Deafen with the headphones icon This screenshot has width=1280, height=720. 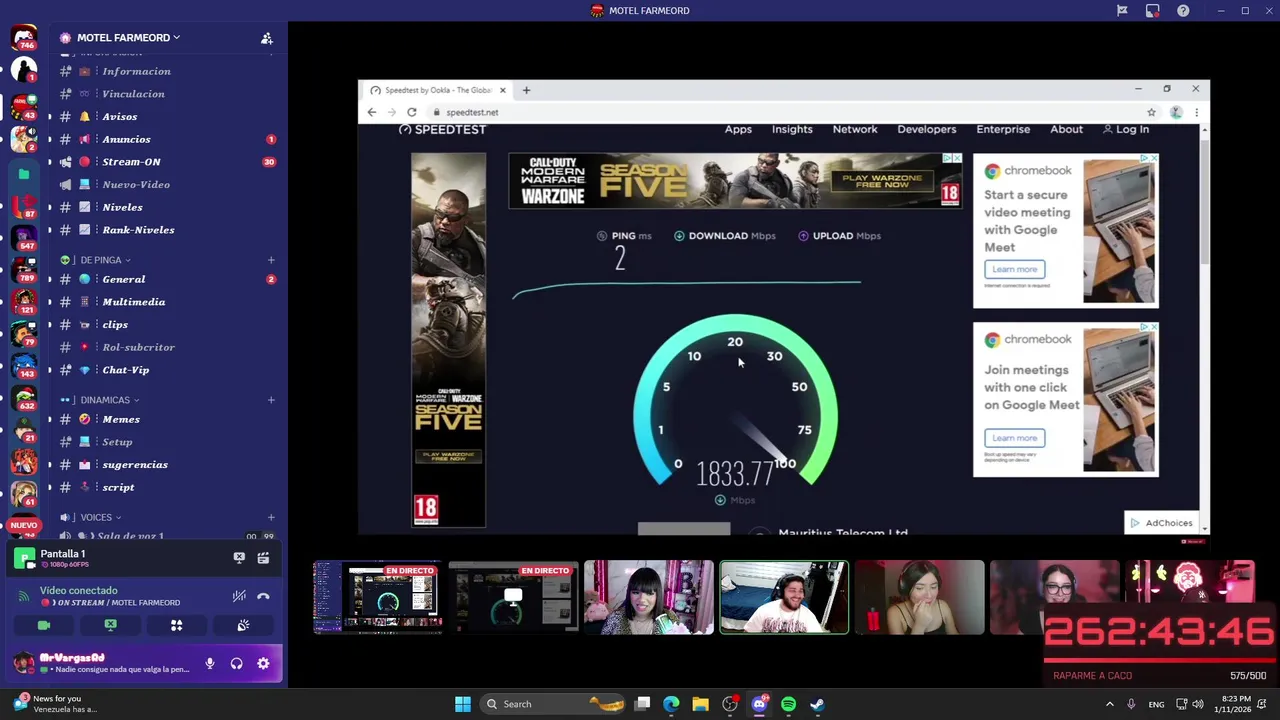(x=237, y=663)
